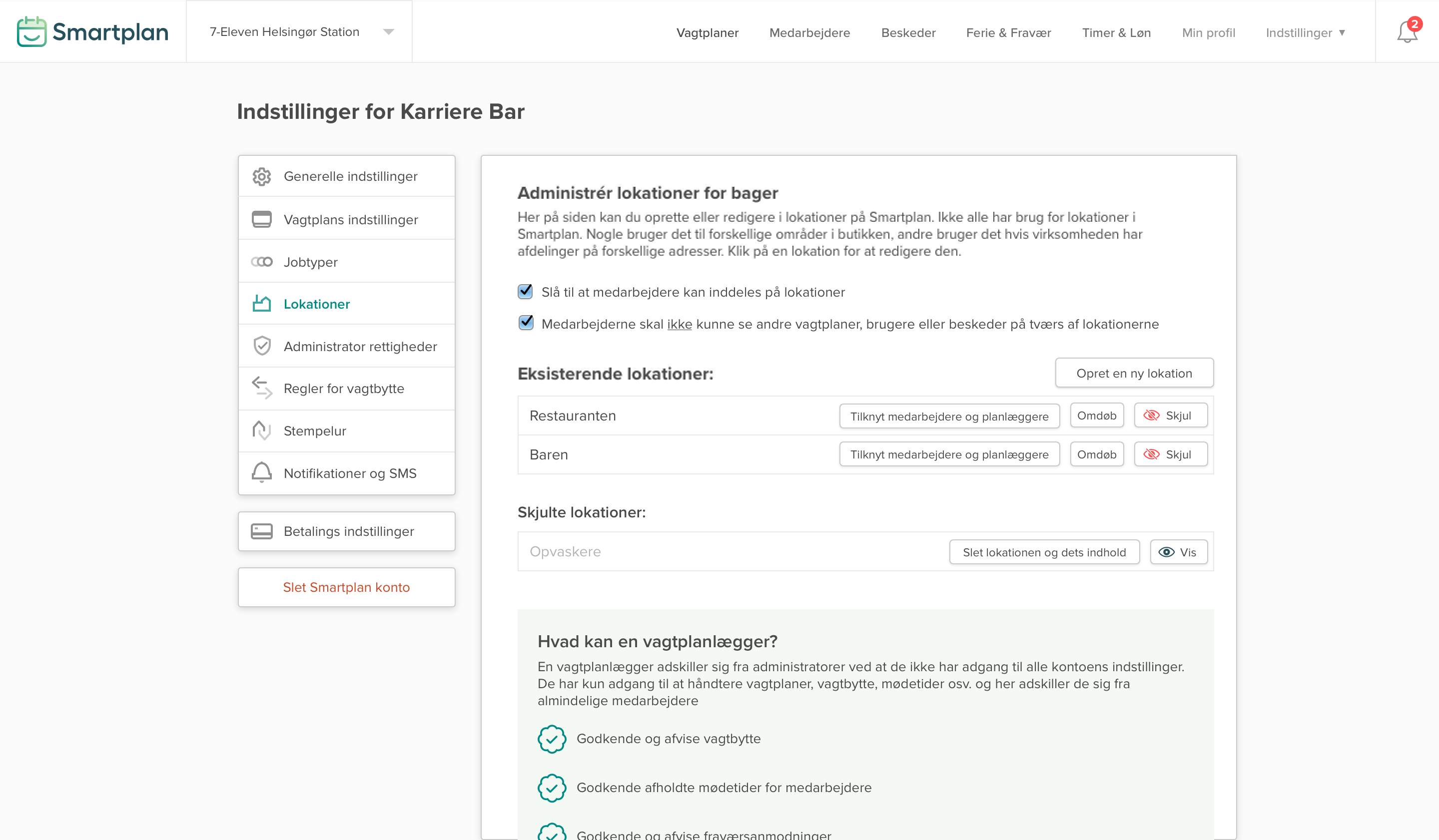The width and height of the screenshot is (1439, 840).
Task: Open Administrator rettigheder shield icon
Action: click(x=261, y=346)
